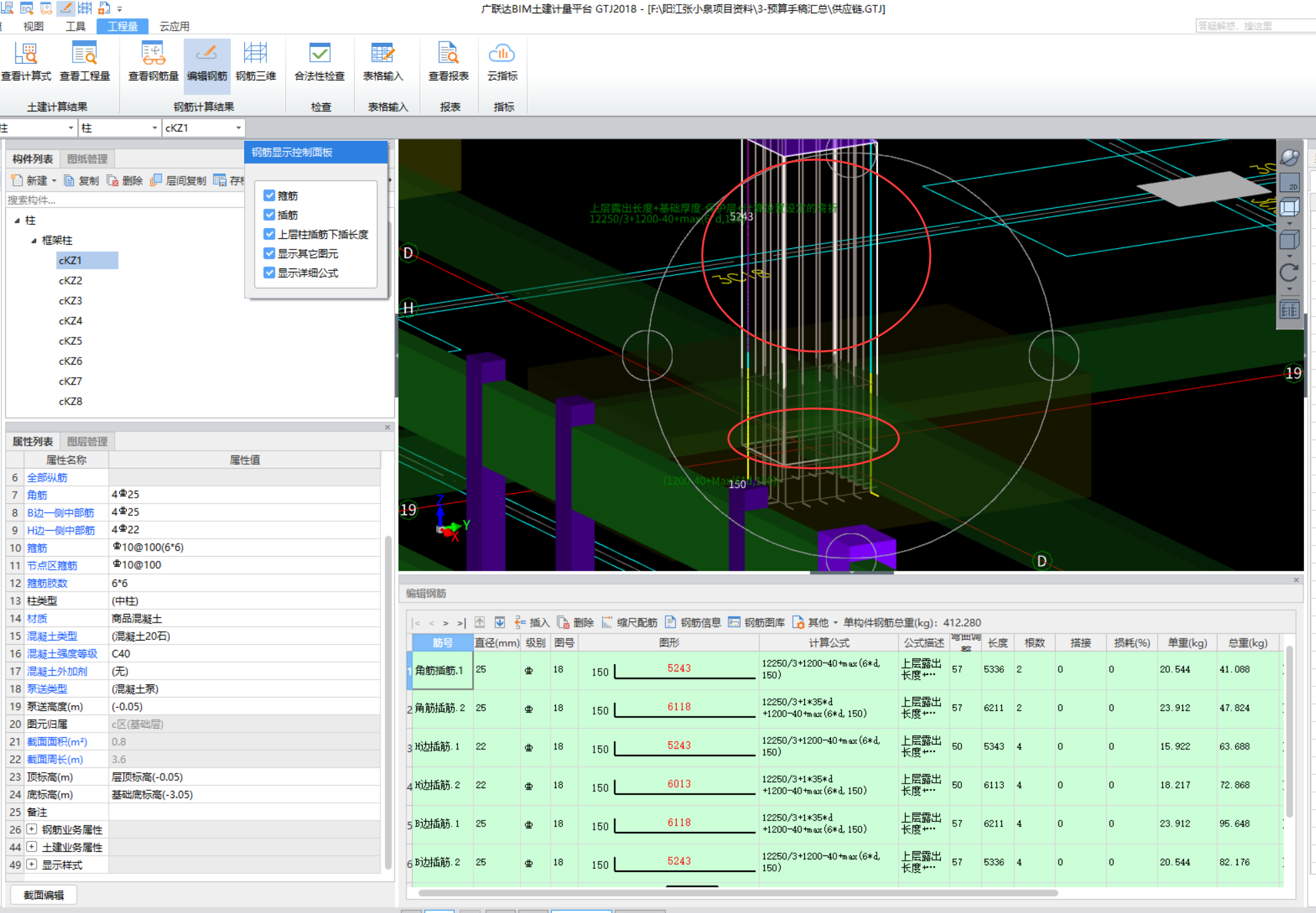Expand 显示样式 group
Viewport: 1316px width, 913px height.
coord(32,864)
